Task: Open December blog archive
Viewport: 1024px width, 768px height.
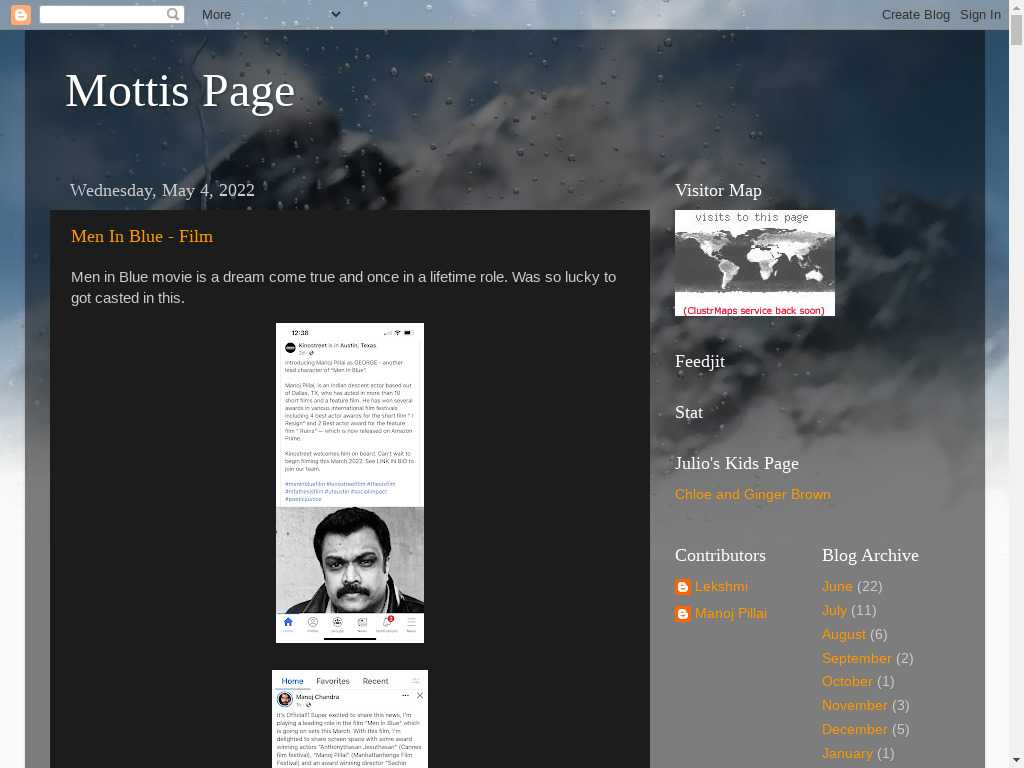Action: click(x=854, y=729)
